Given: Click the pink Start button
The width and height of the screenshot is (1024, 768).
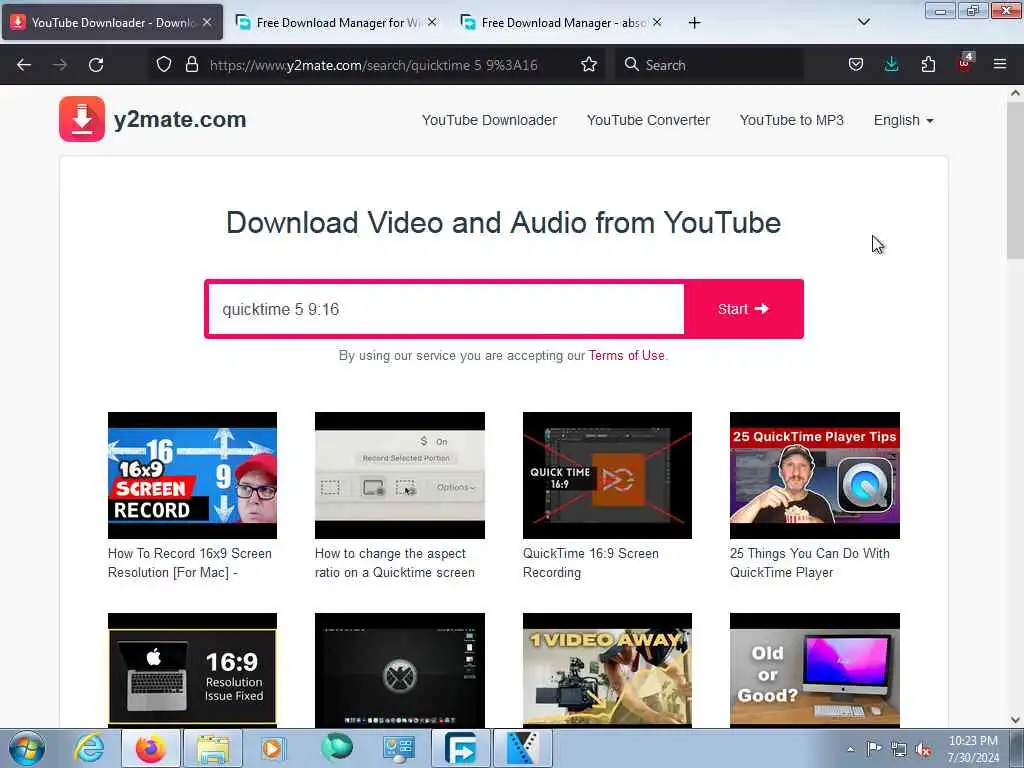Looking at the screenshot, I should (743, 309).
